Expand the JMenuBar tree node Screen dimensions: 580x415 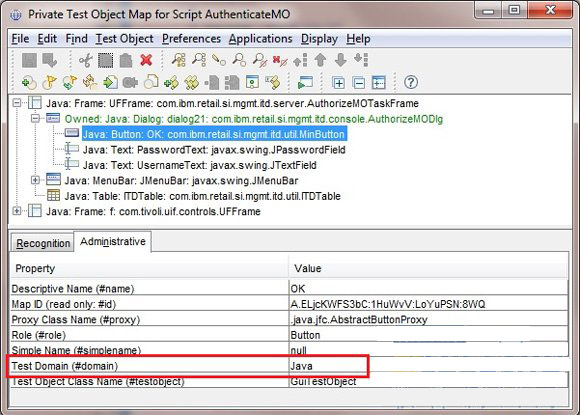click(35, 180)
